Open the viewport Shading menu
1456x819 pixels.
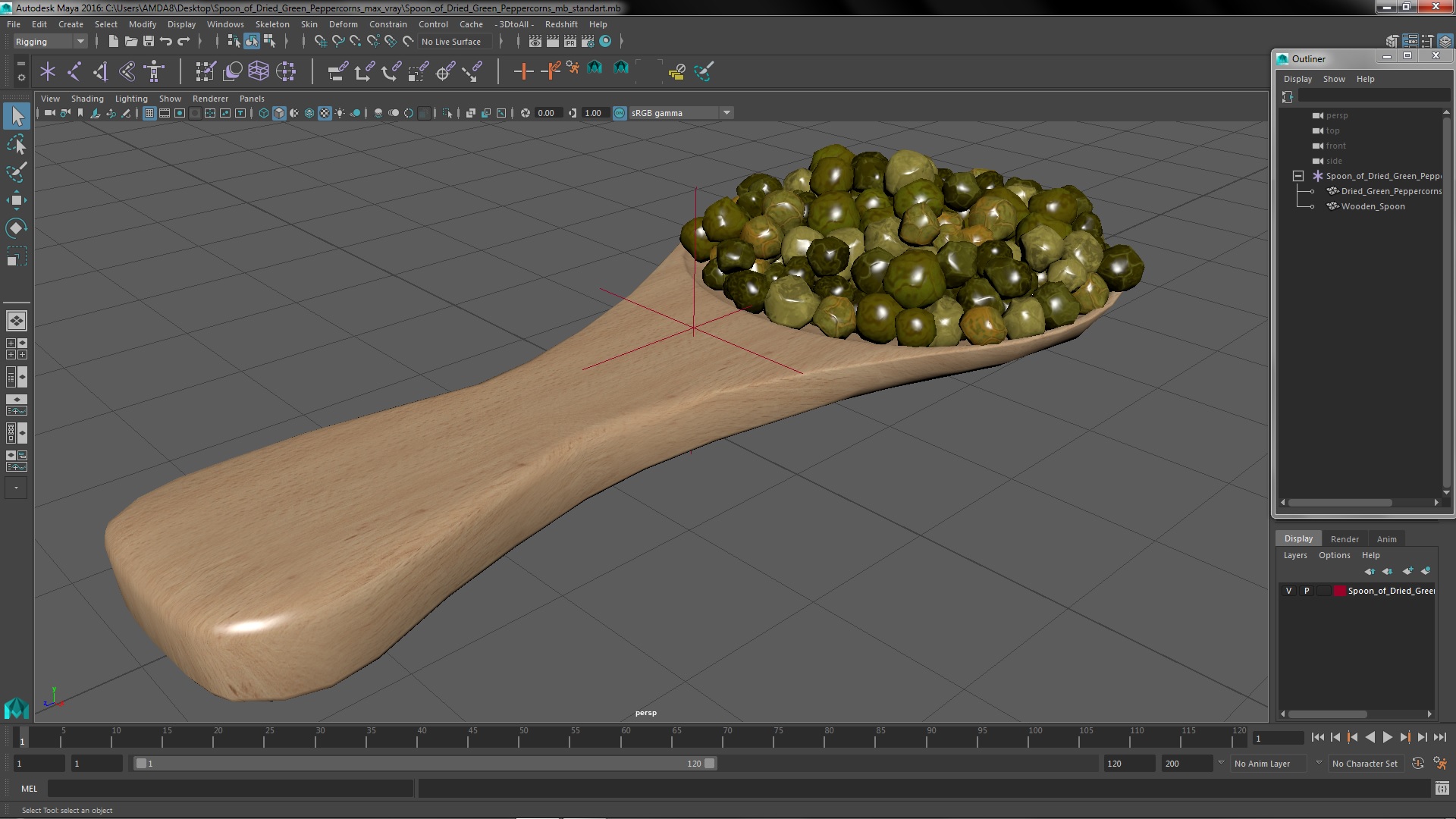87,99
